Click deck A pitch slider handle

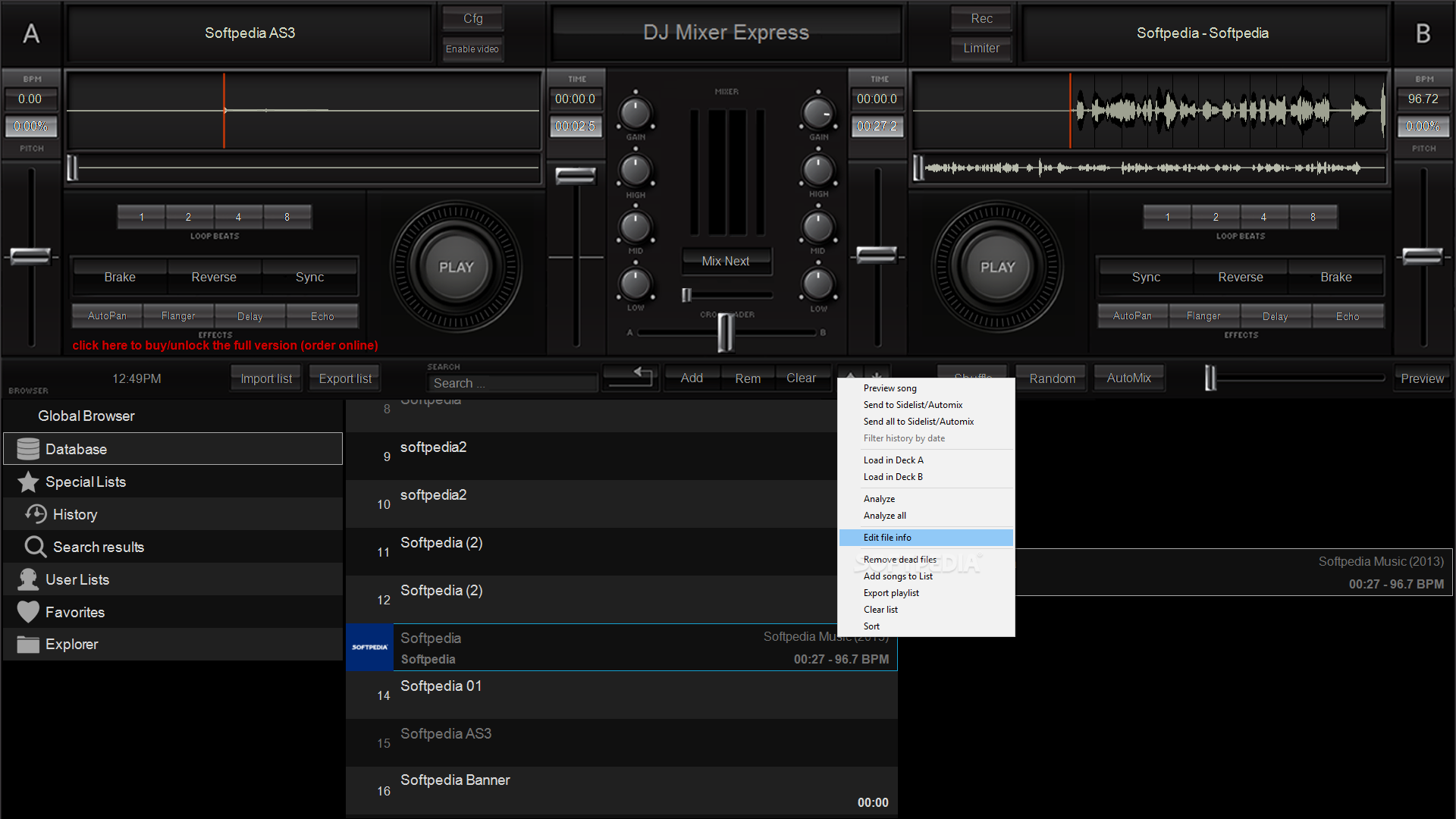click(x=30, y=256)
